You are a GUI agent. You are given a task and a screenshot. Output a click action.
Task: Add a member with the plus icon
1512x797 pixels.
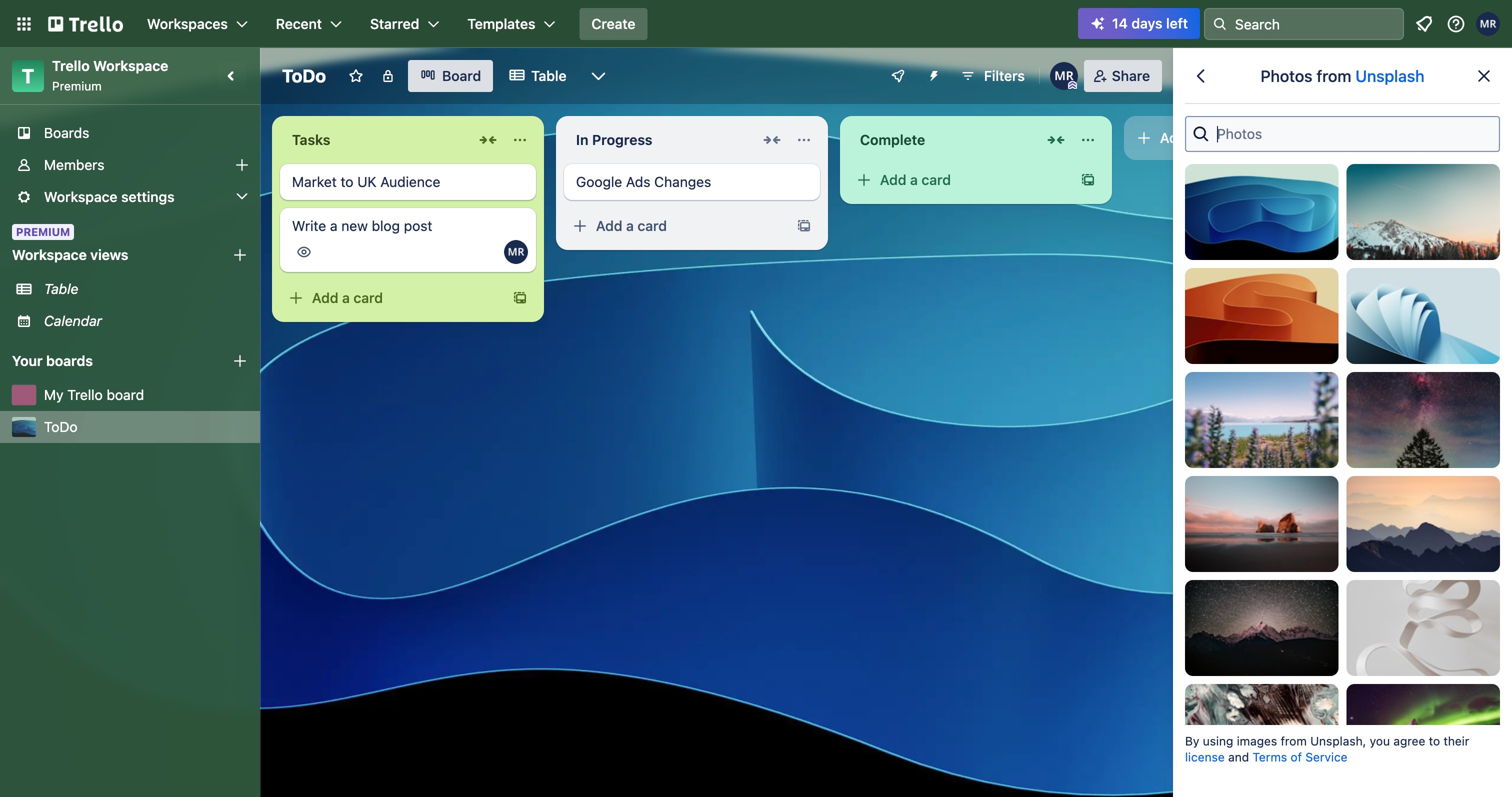click(241, 165)
